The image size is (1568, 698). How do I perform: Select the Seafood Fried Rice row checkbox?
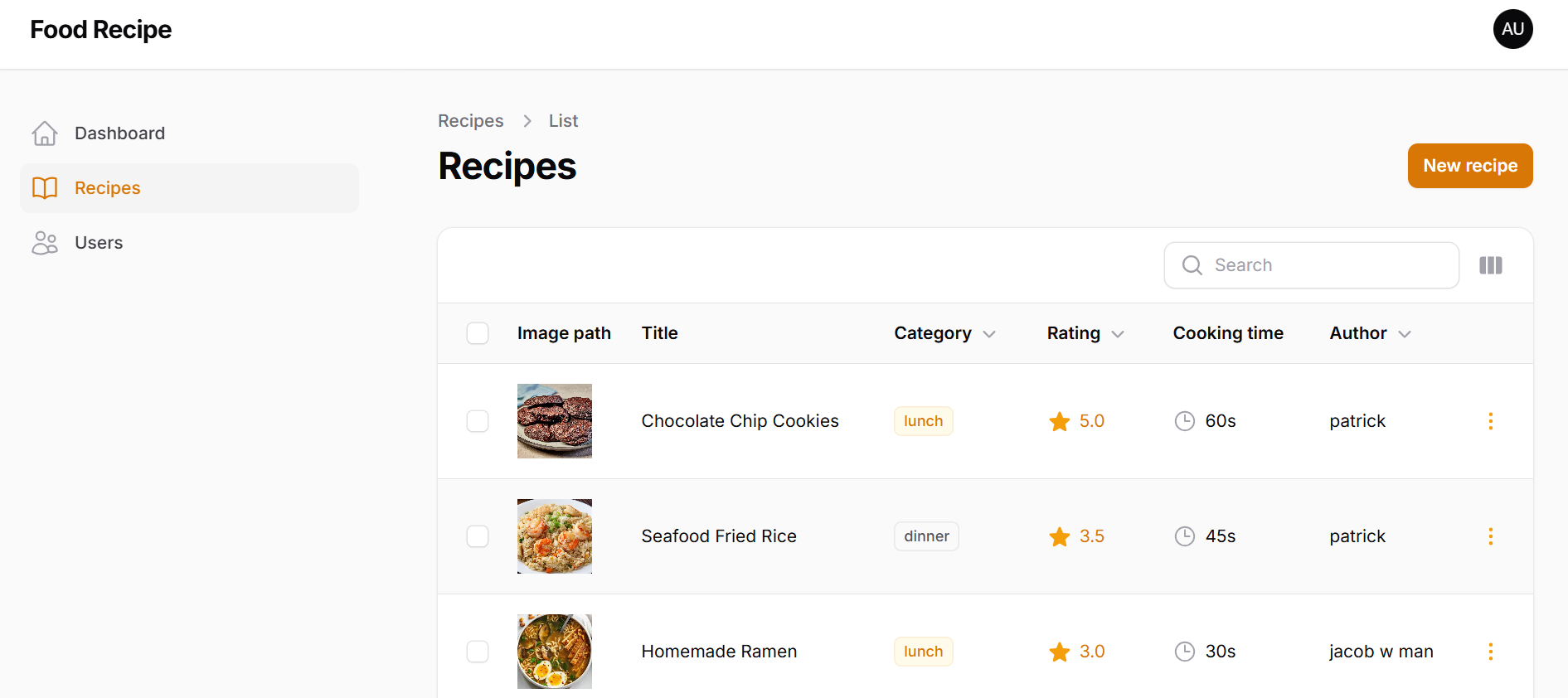coord(478,536)
